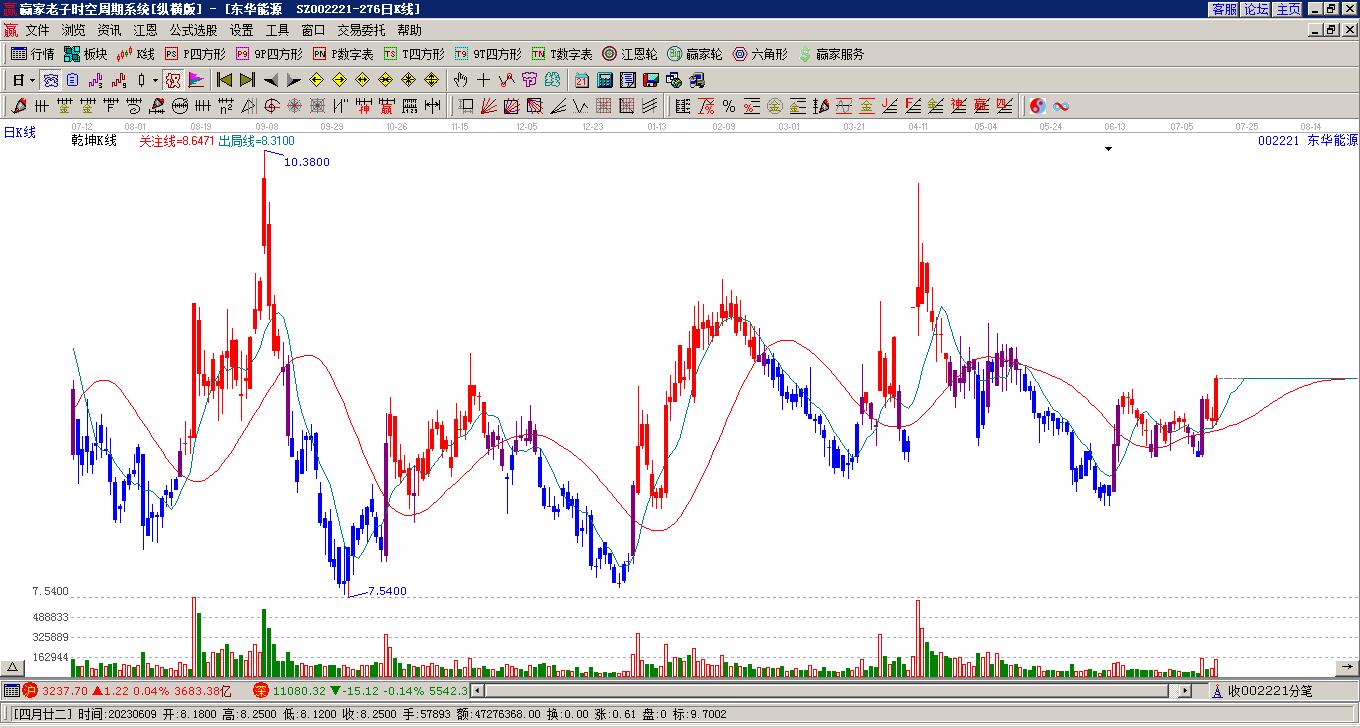Click the 出局线=8.3100 label
This screenshot has width=1360, height=728.
click(x=257, y=141)
